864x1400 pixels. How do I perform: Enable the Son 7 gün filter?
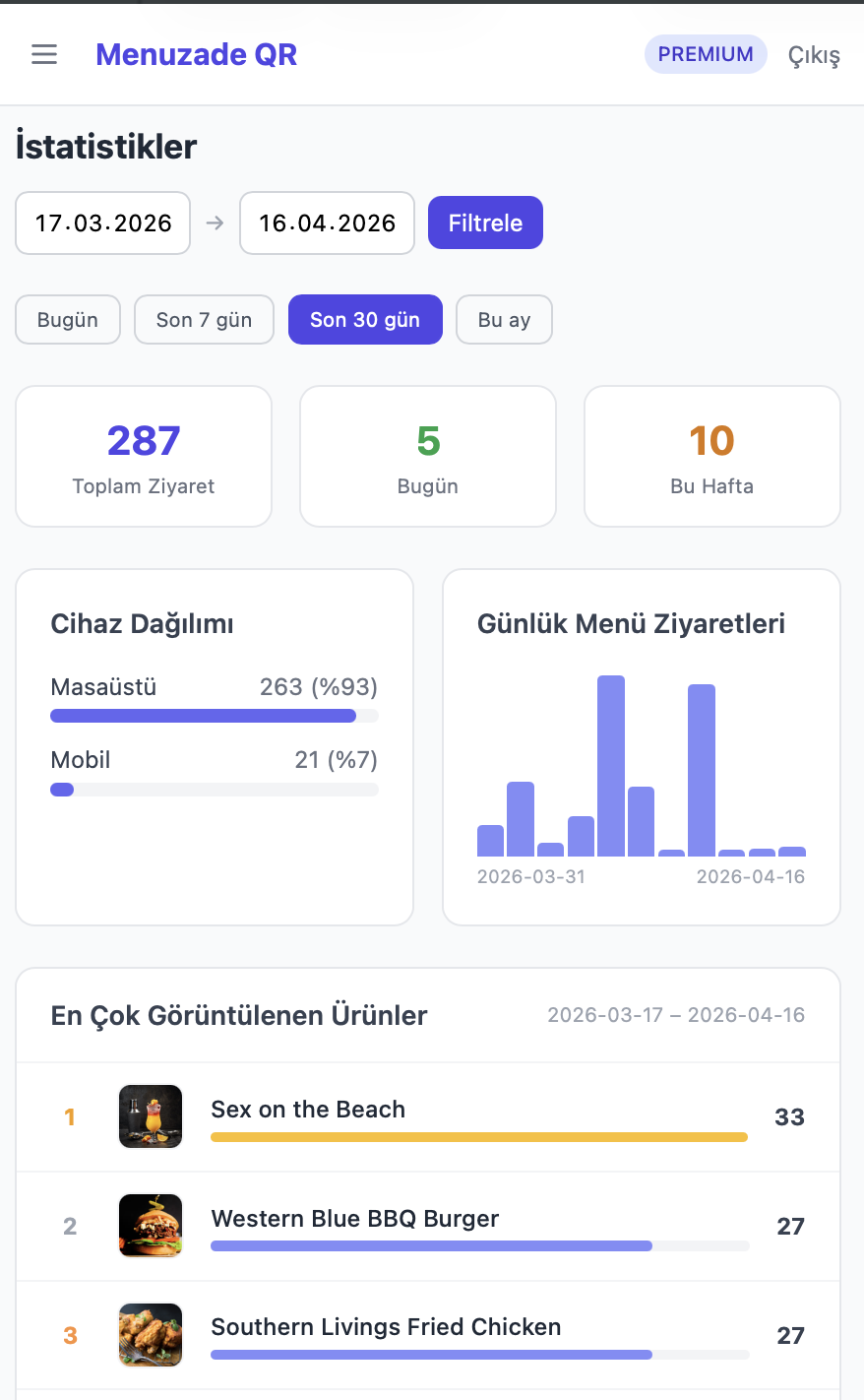pos(204,319)
